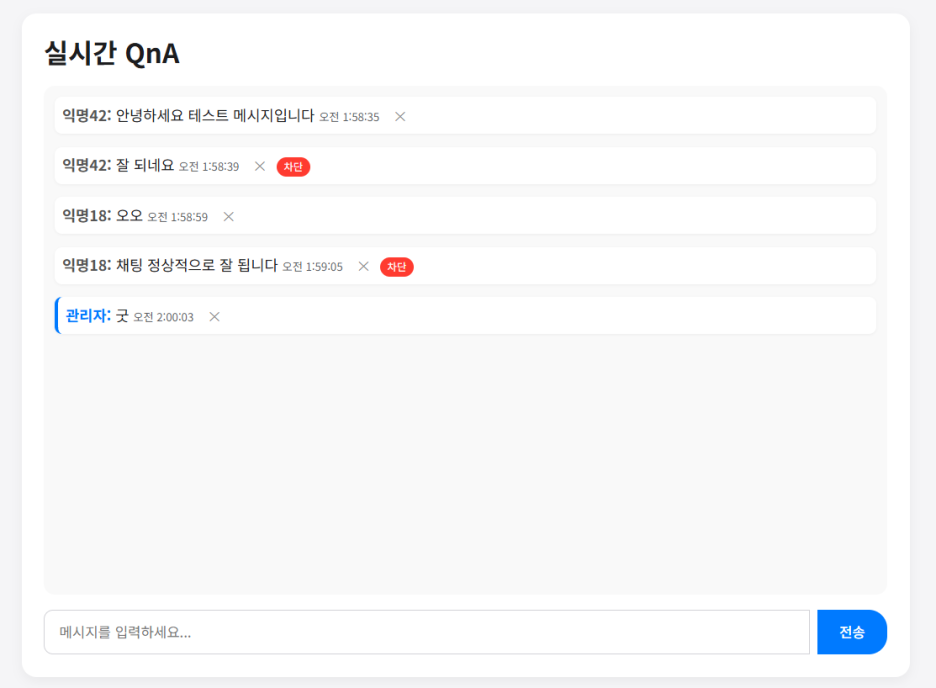This screenshot has width=936, height=688.
Task: Click the timestamp 오전 1:58:59
Action: coord(178,217)
